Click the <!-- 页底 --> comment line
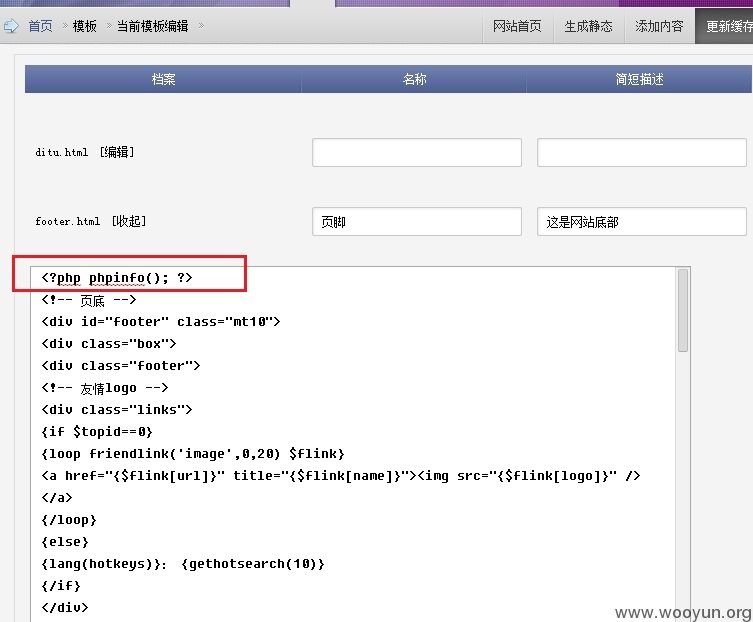The width and height of the screenshot is (753, 622). [89, 300]
